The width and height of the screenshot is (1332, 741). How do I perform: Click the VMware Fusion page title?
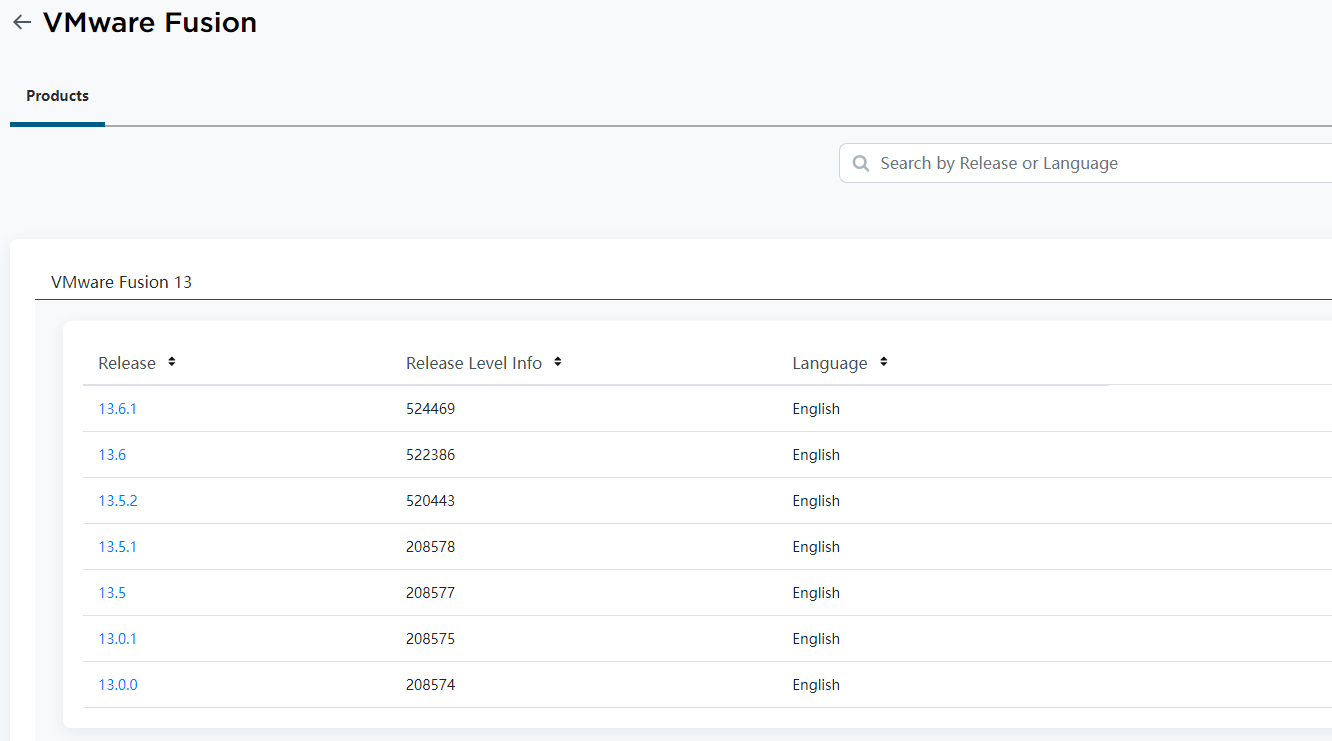[150, 22]
